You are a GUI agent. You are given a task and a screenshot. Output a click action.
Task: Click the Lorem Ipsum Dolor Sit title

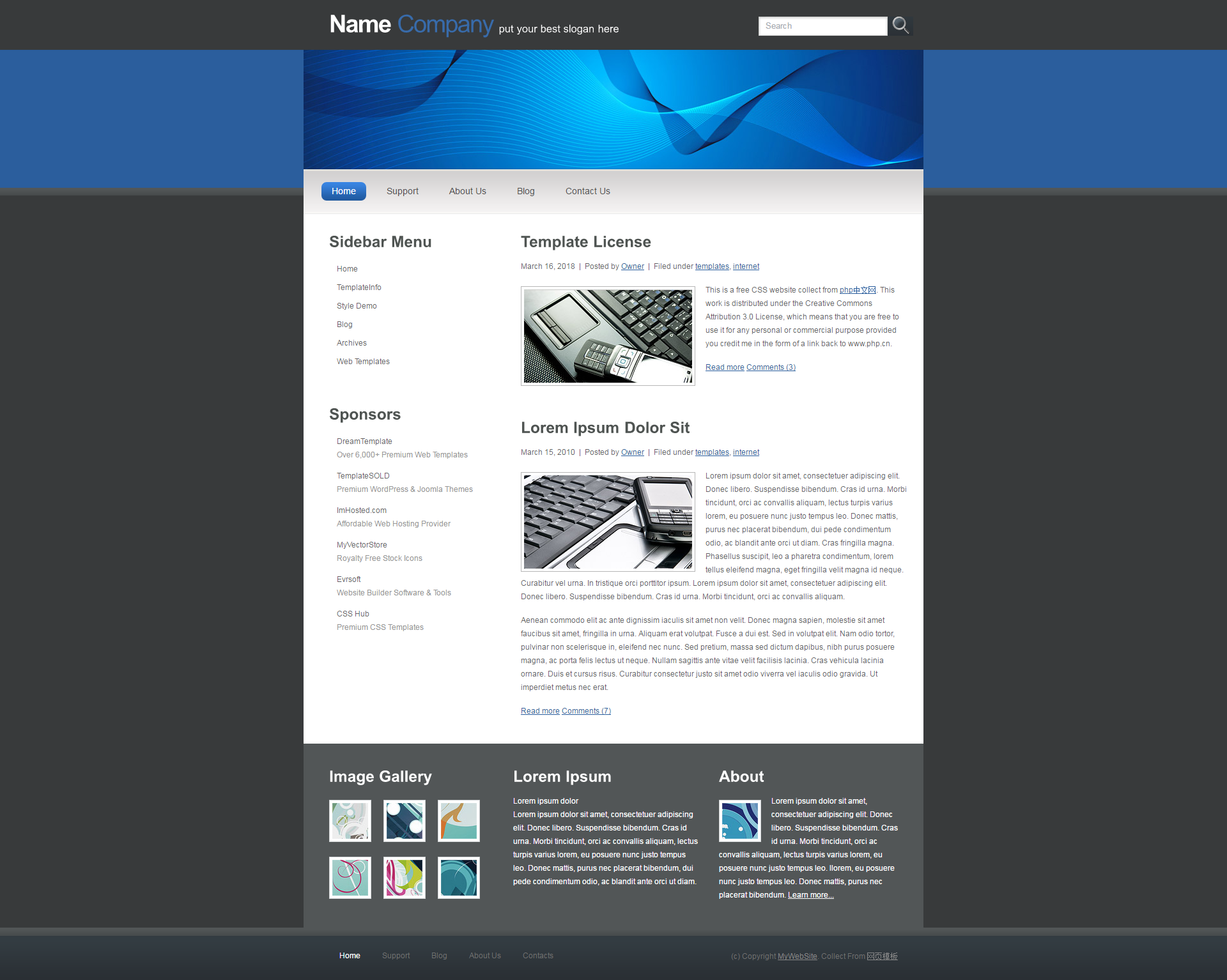coord(605,428)
